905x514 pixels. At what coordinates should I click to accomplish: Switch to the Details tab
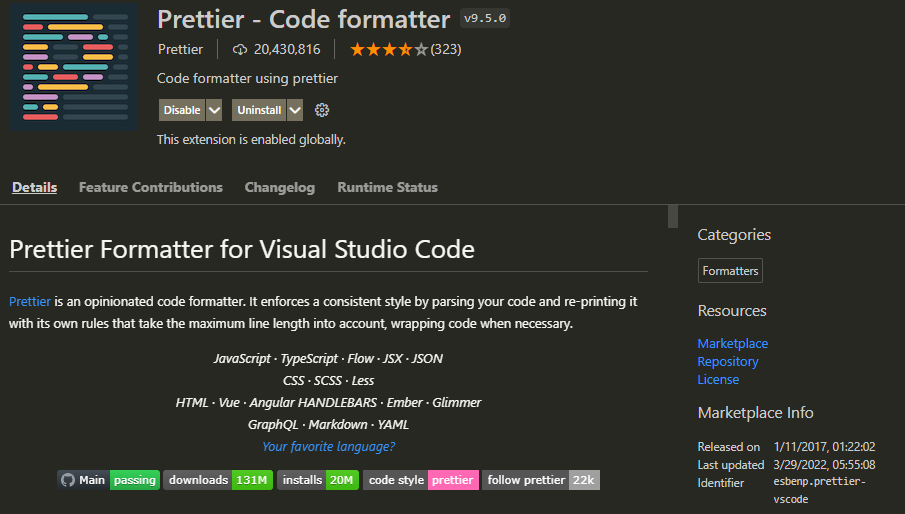click(35, 187)
